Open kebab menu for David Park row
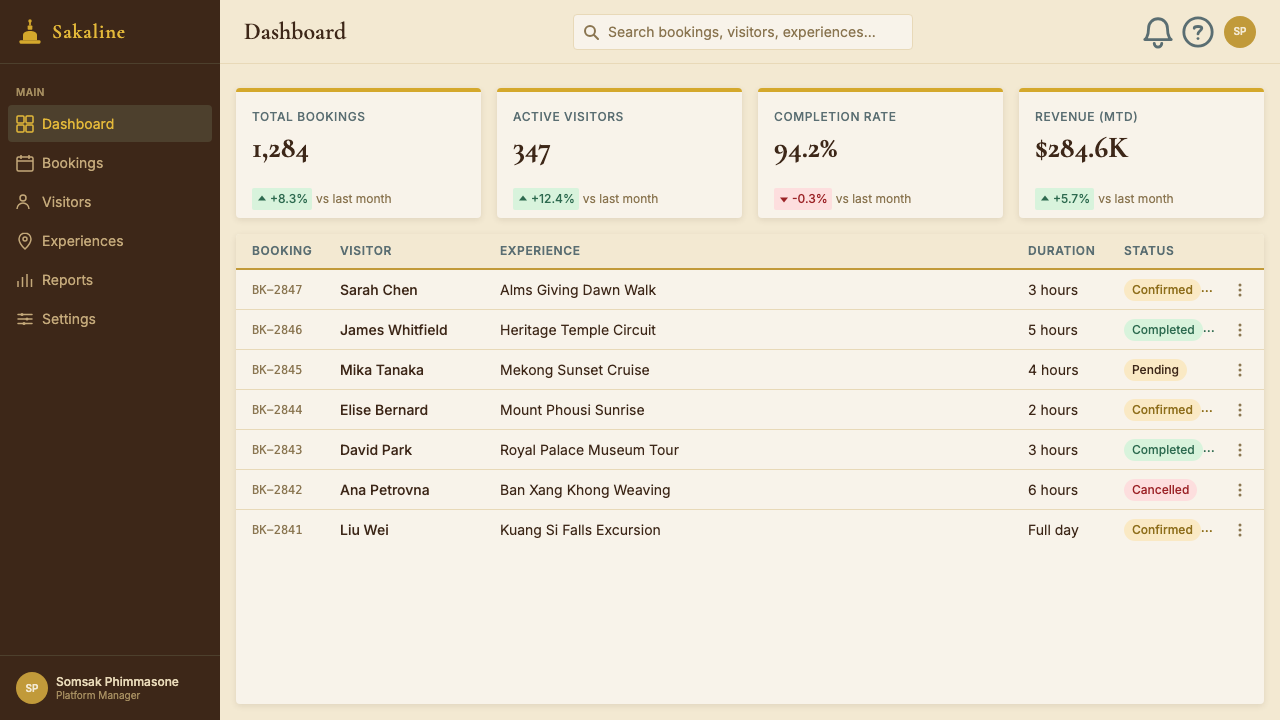 point(1240,450)
